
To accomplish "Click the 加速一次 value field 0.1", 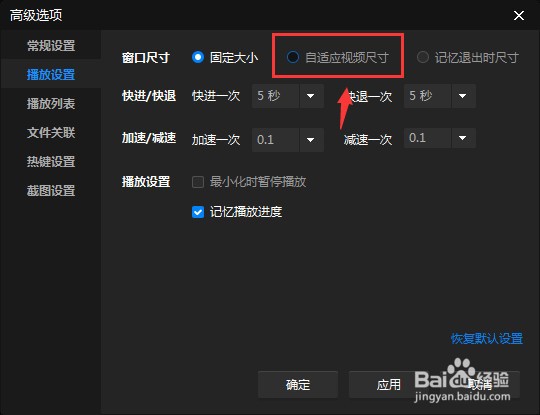I will 276,140.
